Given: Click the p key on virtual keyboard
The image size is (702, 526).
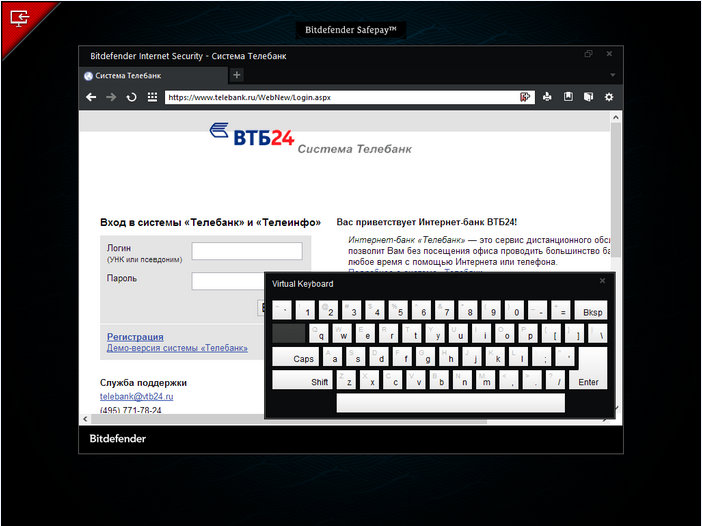Looking at the screenshot, I should pyautogui.click(x=528, y=334).
